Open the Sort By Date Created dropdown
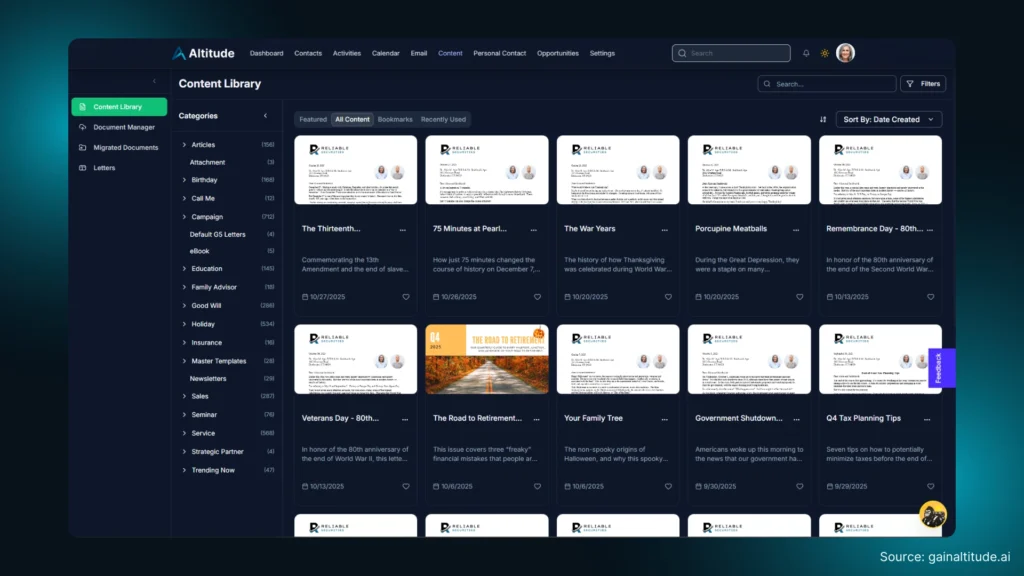Viewport: 1024px width, 576px height. pyautogui.click(x=886, y=118)
